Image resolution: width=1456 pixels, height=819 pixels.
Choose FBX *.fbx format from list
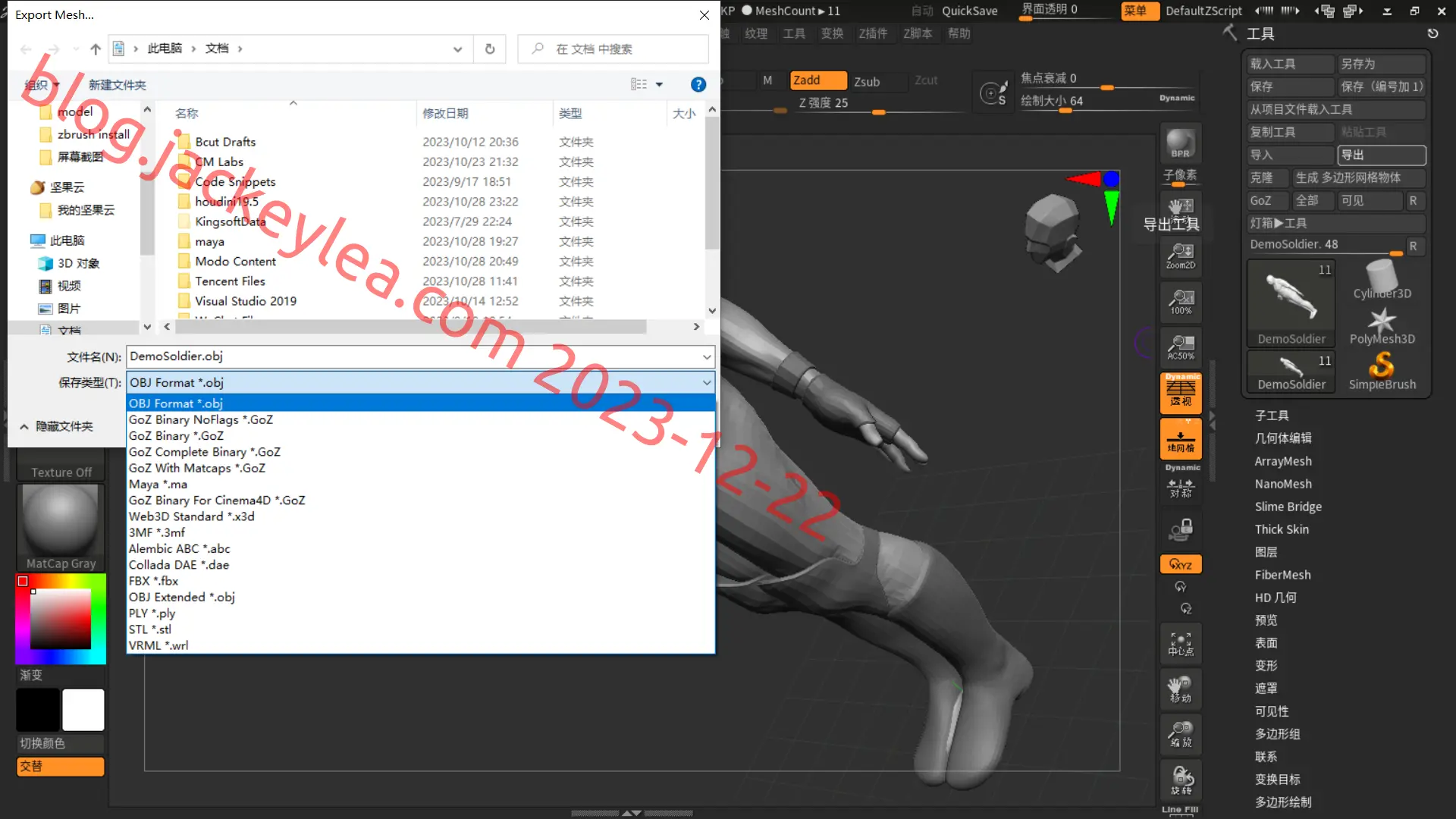pyautogui.click(x=153, y=581)
